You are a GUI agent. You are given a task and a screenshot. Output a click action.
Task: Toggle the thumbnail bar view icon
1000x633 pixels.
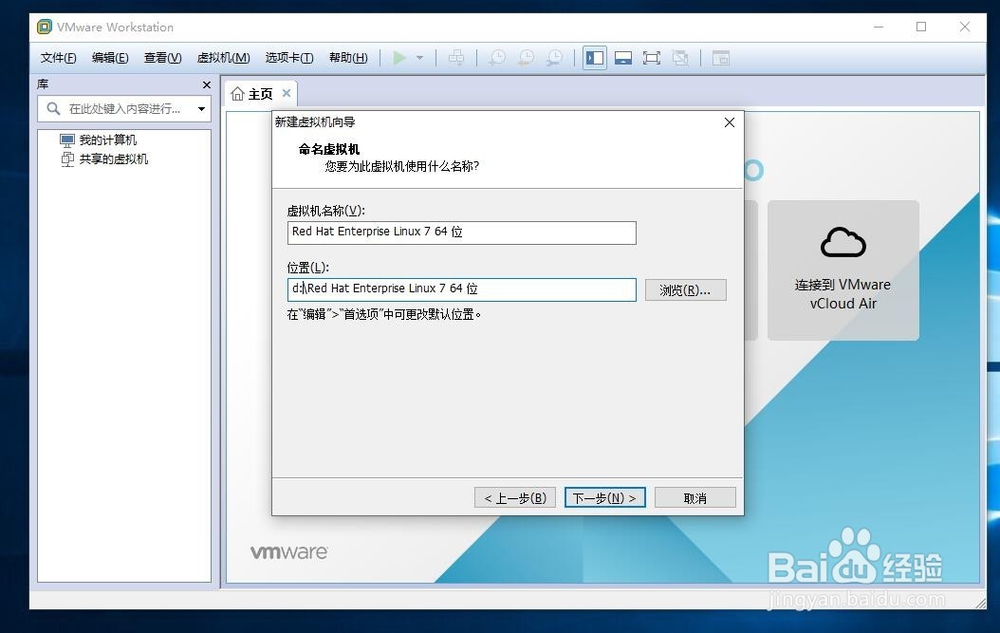[623, 58]
